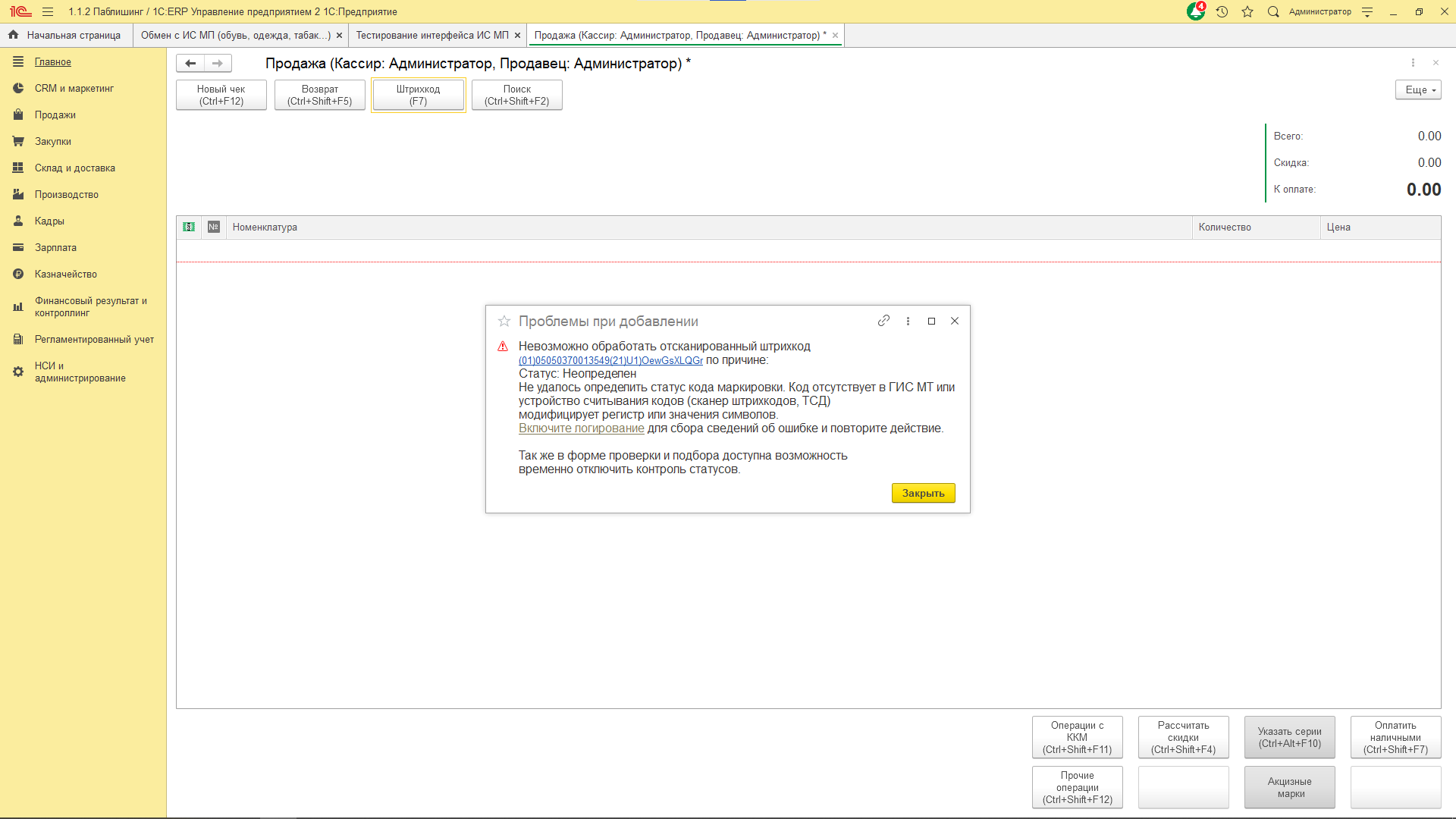Click the Включите логирование link
The height and width of the screenshot is (819, 1456).
click(581, 428)
